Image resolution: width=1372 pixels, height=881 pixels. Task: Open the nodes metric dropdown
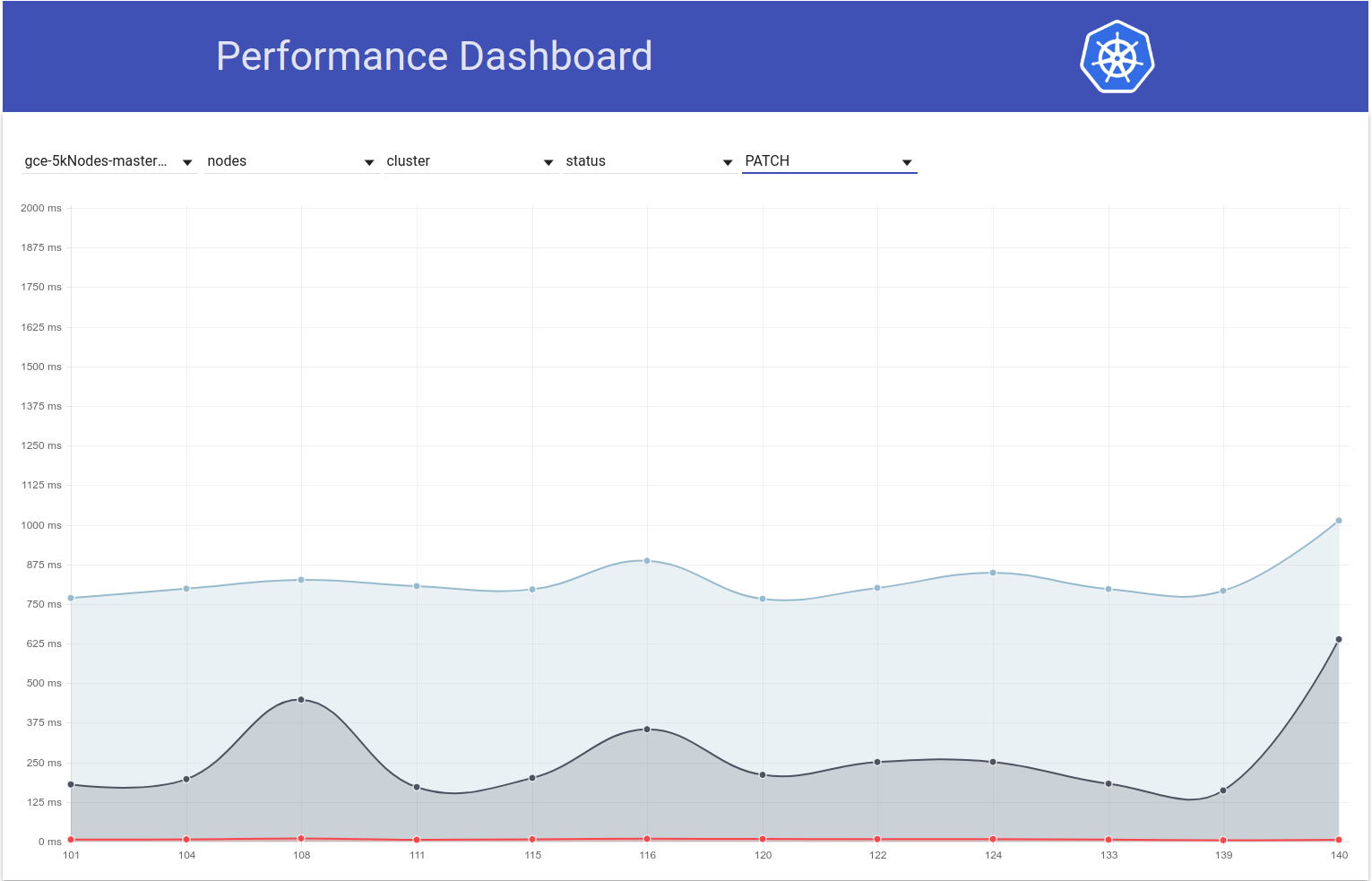[x=291, y=161]
